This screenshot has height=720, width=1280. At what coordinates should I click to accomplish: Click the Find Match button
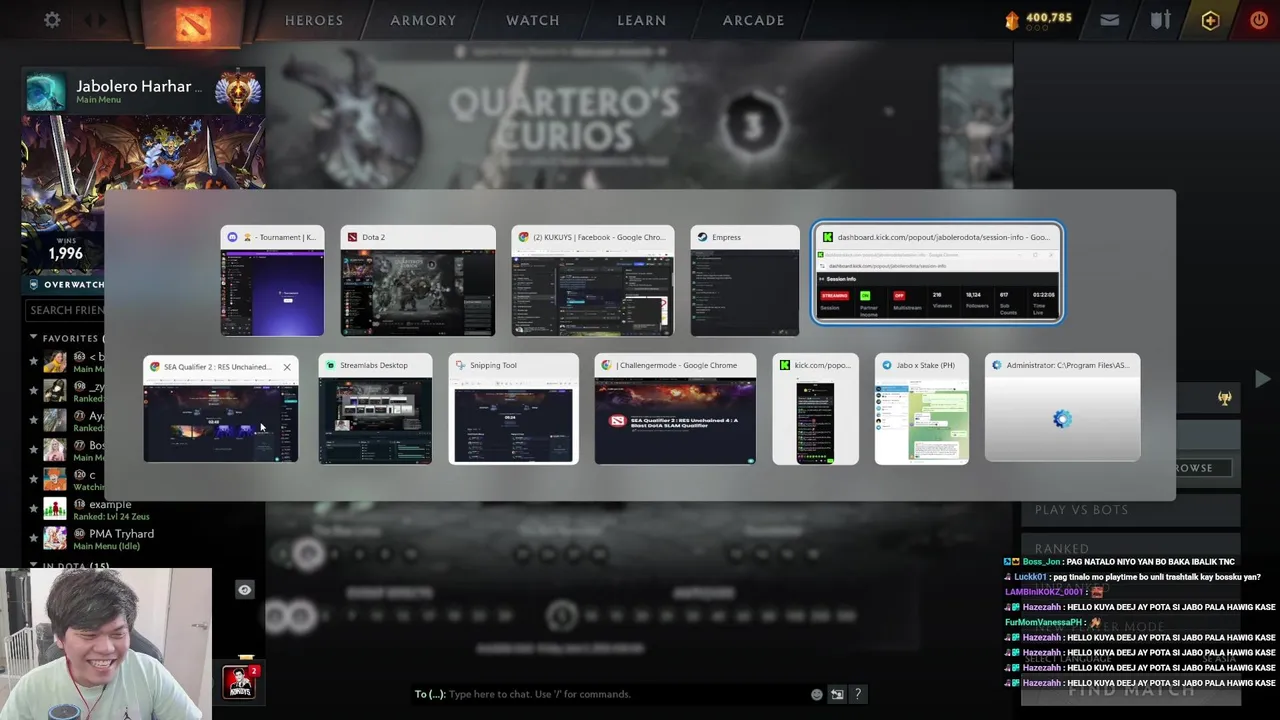[1131, 689]
